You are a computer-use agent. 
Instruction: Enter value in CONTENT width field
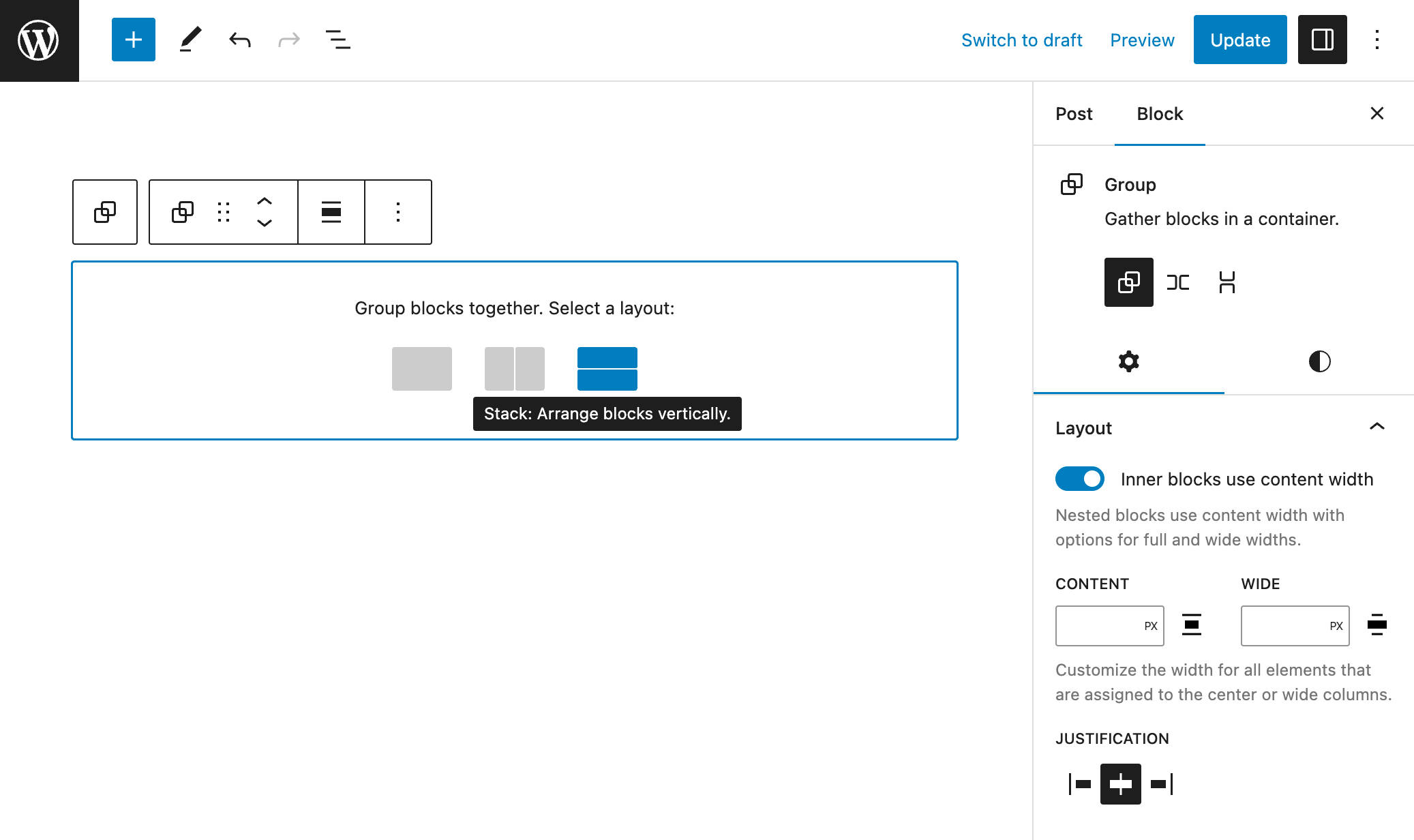(1098, 625)
